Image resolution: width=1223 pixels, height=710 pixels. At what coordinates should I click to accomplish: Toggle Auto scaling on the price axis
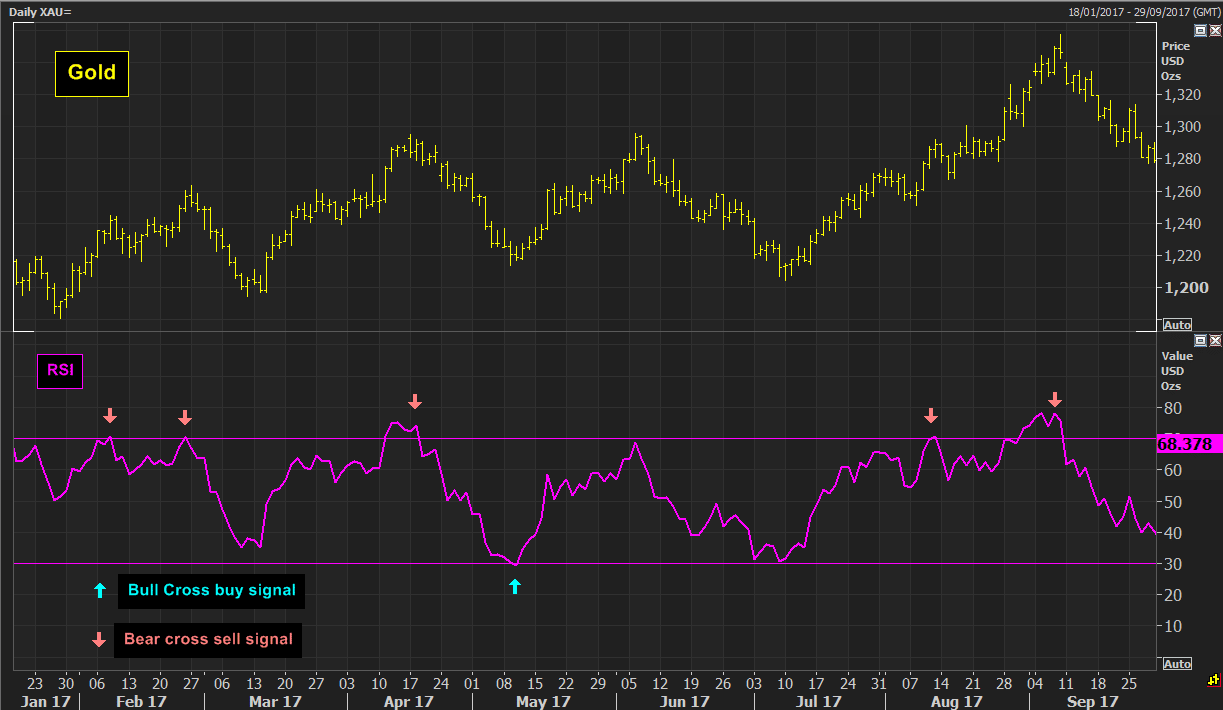tap(1177, 325)
